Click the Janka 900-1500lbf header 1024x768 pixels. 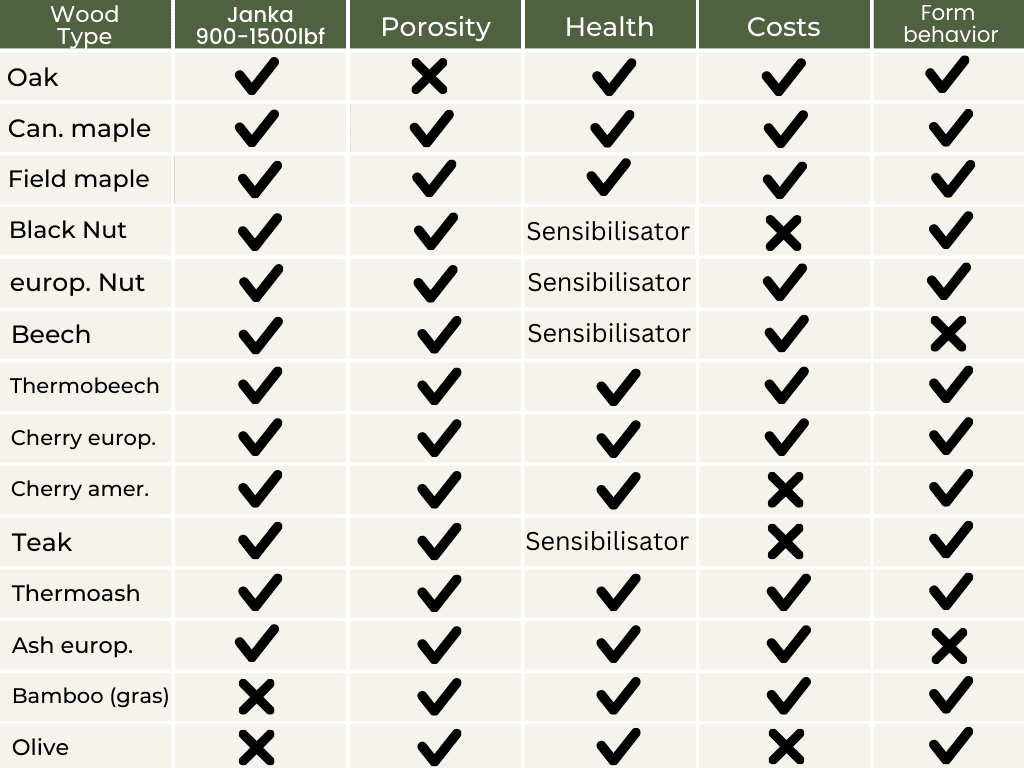[x=260, y=25]
